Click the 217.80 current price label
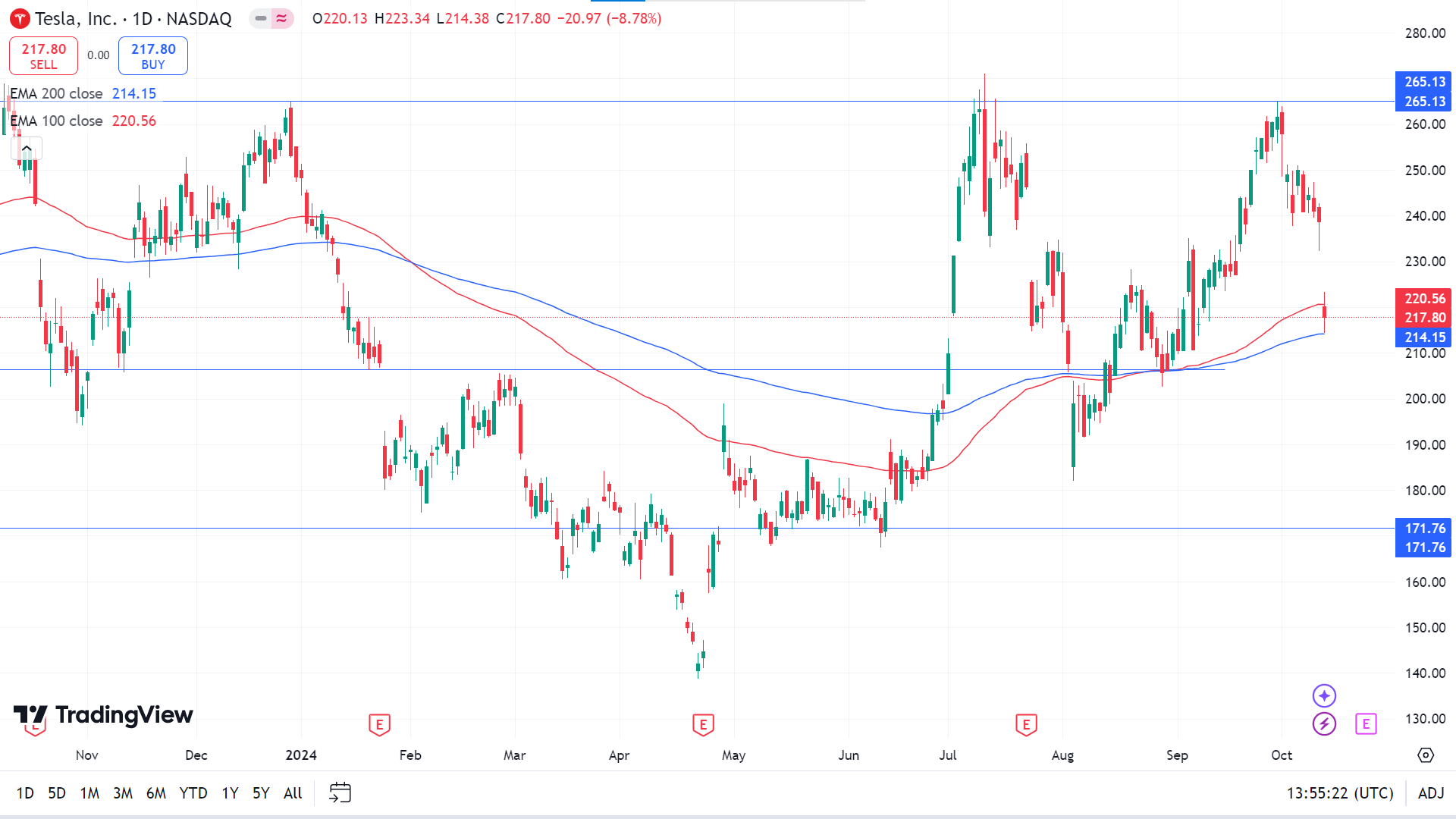 (1423, 318)
